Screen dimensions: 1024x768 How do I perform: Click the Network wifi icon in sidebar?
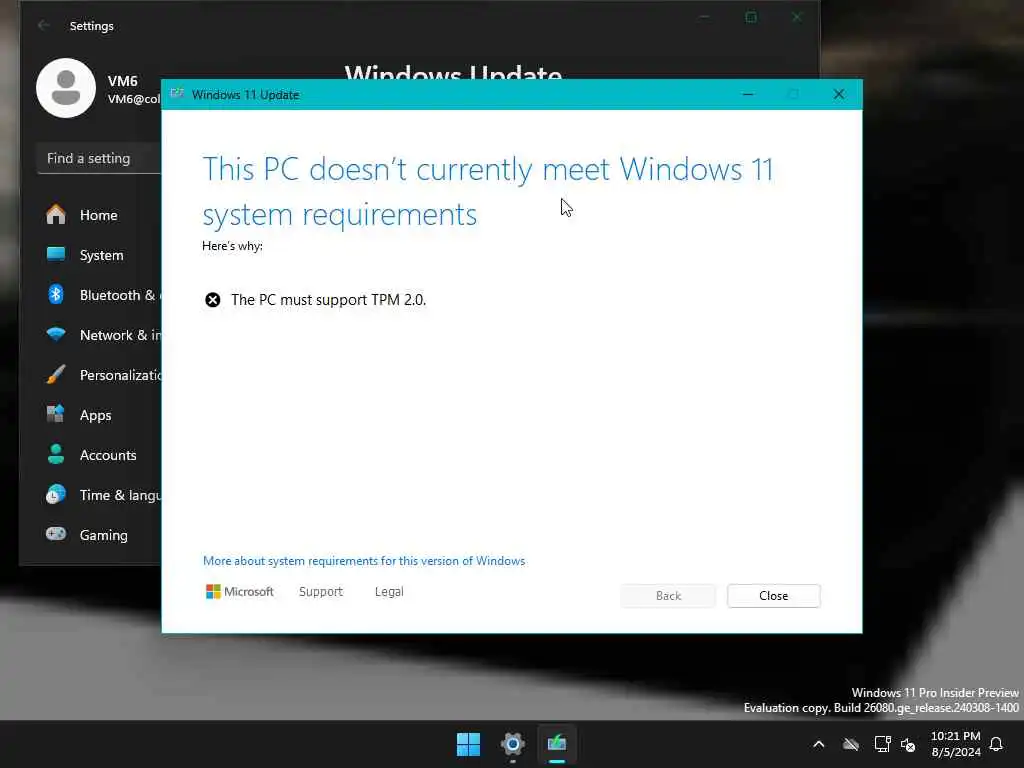(x=56, y=334)
